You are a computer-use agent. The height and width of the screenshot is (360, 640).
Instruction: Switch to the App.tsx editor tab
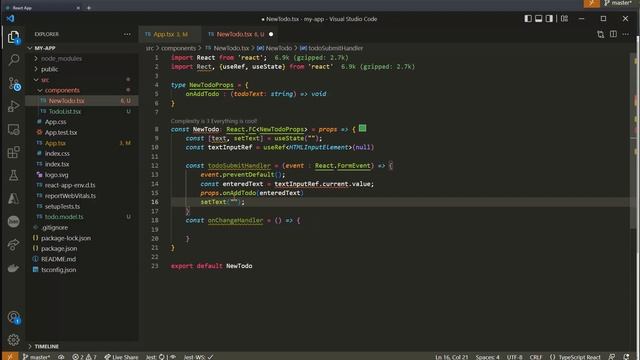click(x=170, y=34)
